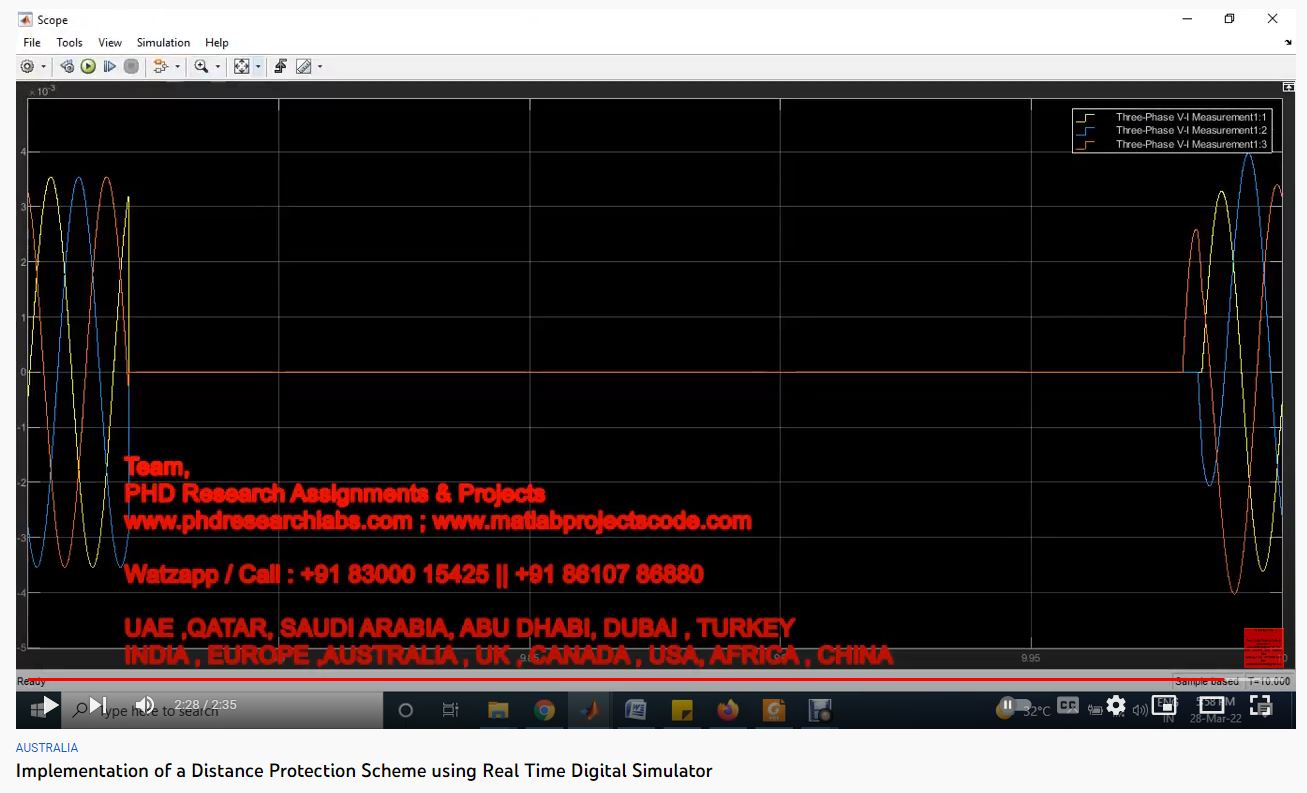The height and width of the screenshot is (793, 1307).
Task: Click the dock arrow at menu bar's right end
Action: coord(1288,43)
